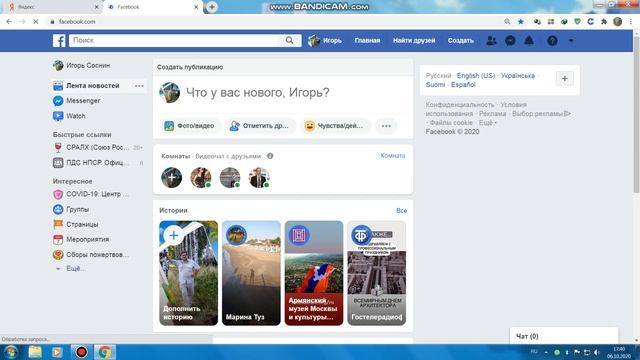Image resolution: width=640 pixels, height=360 pixels.
Task: Open friend requests icon in header
Action: click(491, 40)
